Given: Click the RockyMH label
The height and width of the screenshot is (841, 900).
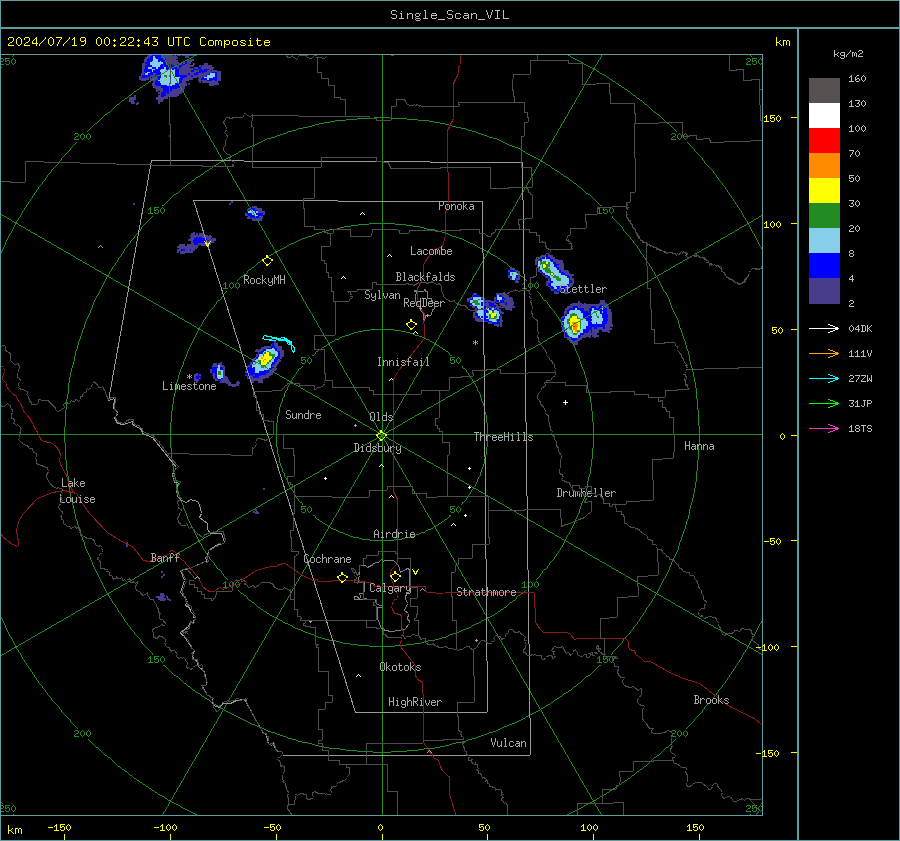Looking at the screenshot, I should click(x=264, y=280).
